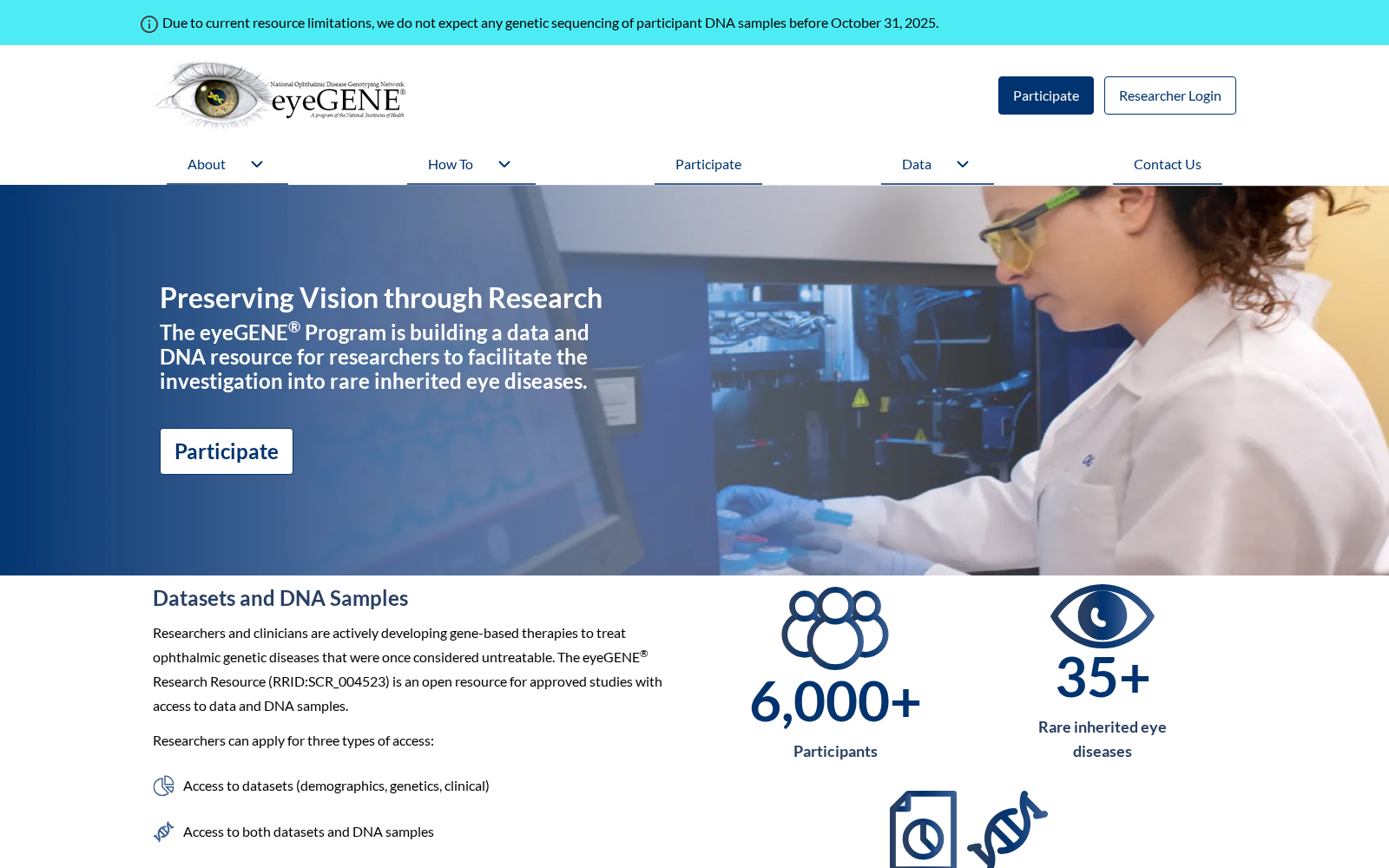Click the Participants label under 6,000+
This screenshot has width=1389, height=868.
835,752
